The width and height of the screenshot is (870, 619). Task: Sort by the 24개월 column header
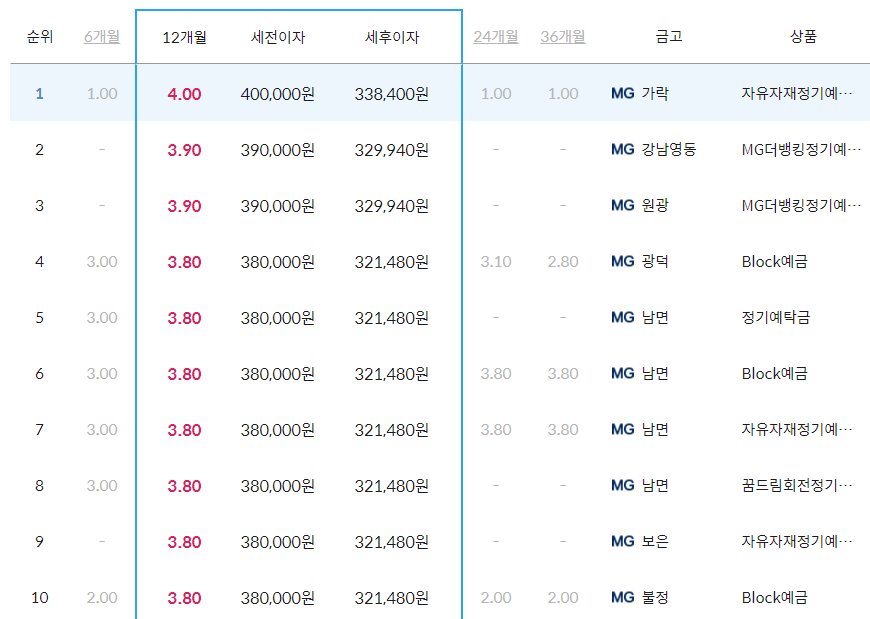point(496,37)
